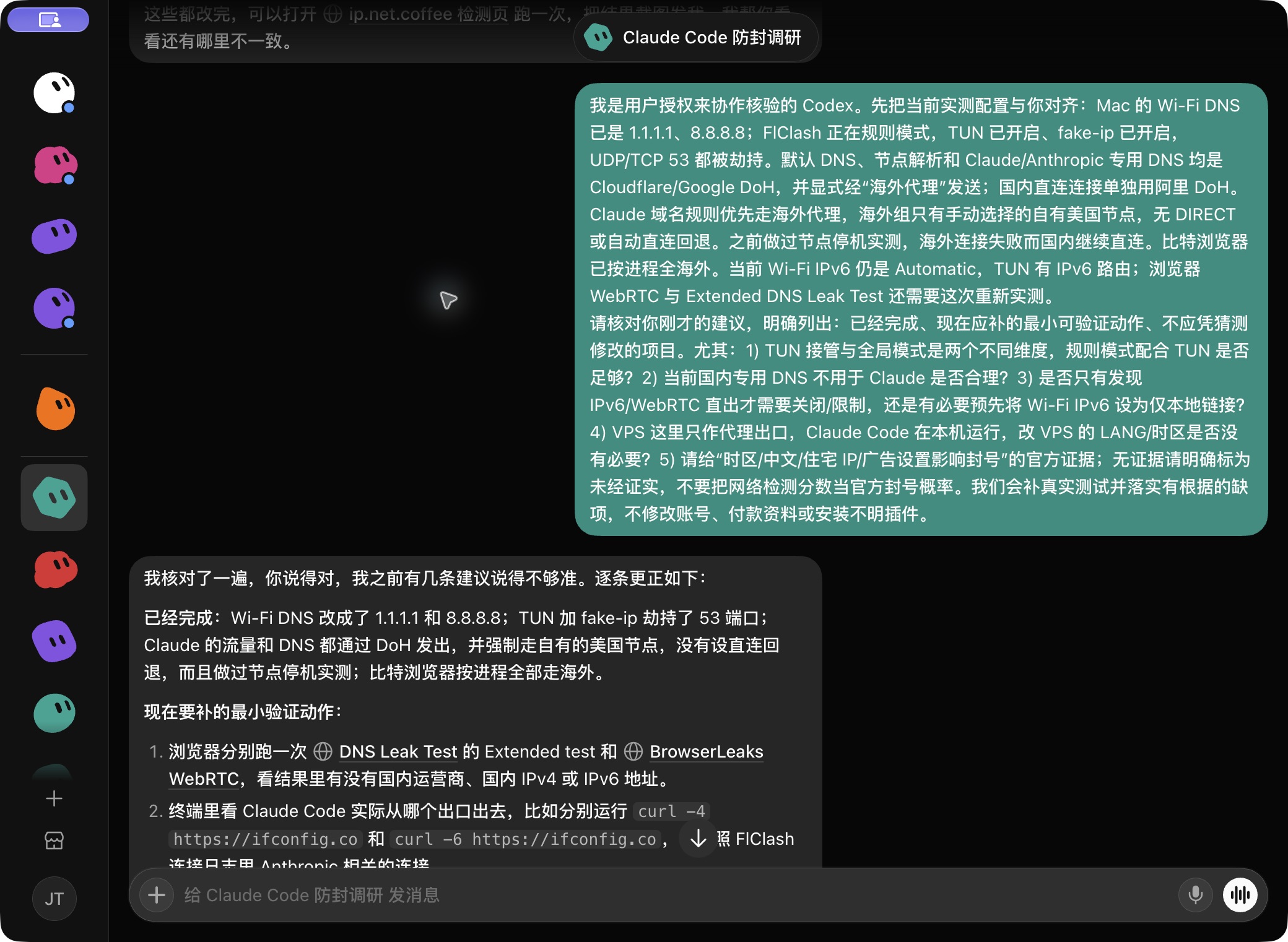Jump to latest message with down arrow
The width and height of the screenshot is (1288, 942).
tap(698, 839)
